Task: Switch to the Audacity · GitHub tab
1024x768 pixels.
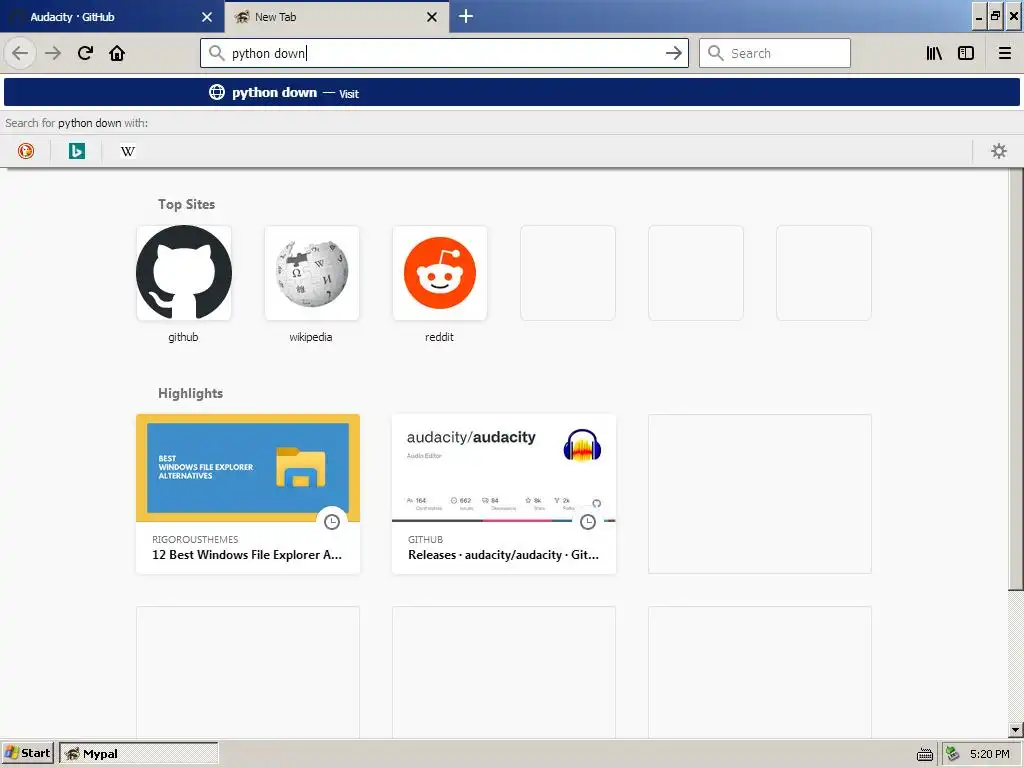Action: point(112,16)
